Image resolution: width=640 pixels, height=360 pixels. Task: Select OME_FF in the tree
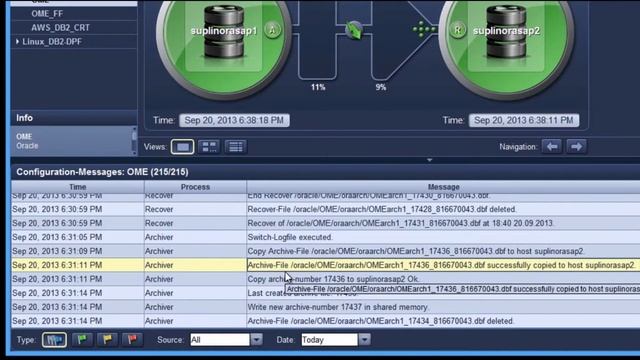47,14
